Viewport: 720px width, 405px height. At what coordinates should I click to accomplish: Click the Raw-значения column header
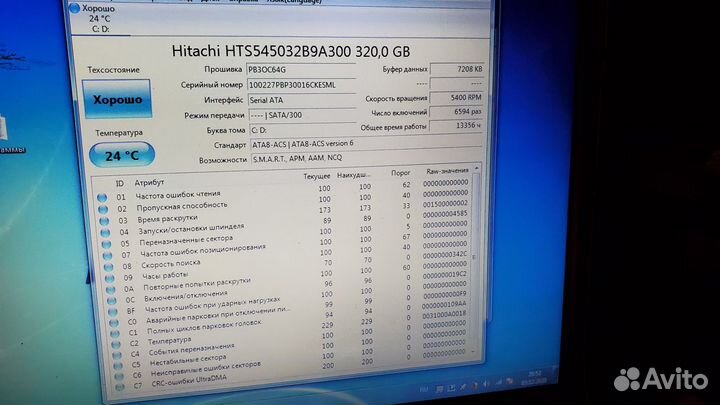point(448,171)
